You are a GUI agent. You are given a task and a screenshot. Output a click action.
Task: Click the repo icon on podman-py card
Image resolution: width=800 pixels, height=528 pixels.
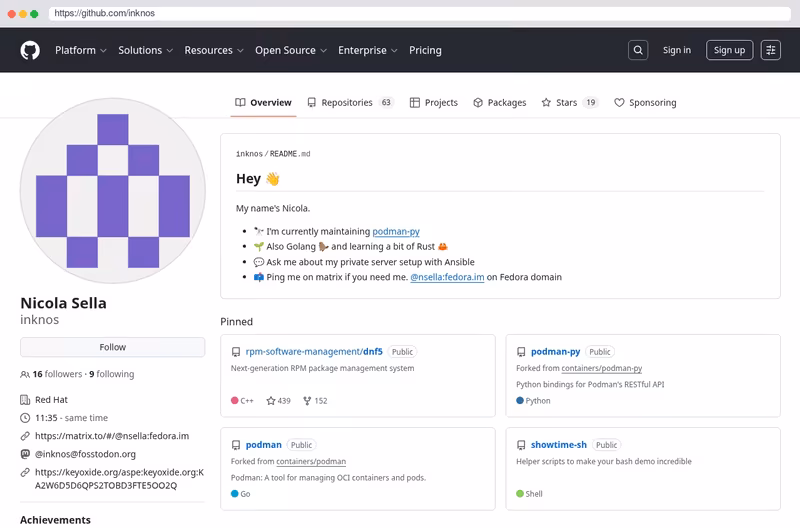pyautogui.click(x=521, y=352)
